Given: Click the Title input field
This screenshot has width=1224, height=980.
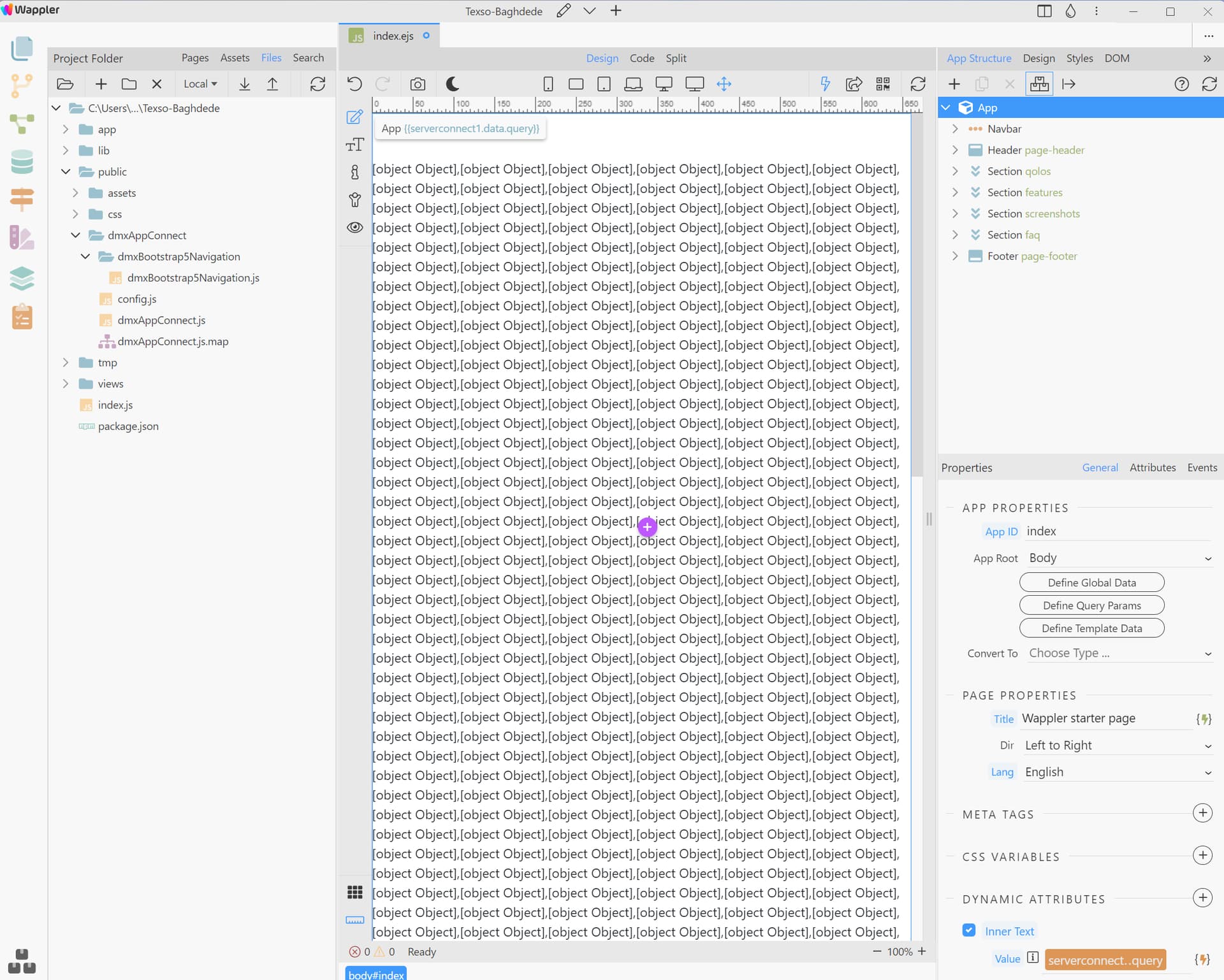Looking at the screenshot, I should tap(1106, 719).
